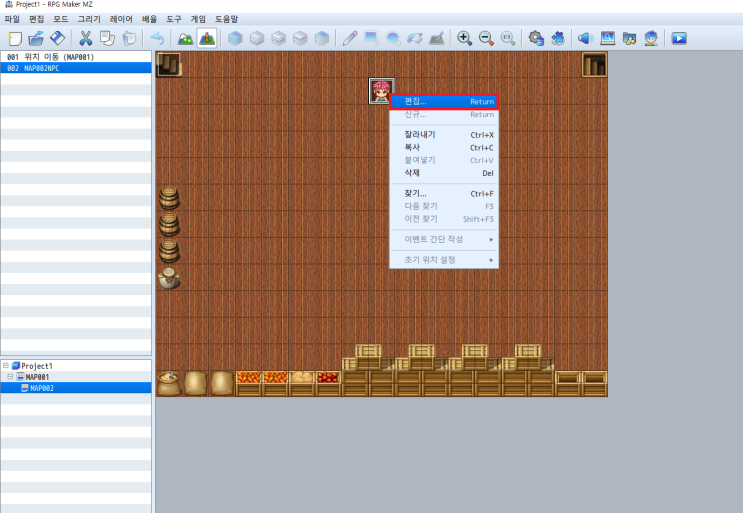Image resolution: width=743 pixels, height=513 pixels.
Task: Collapse the Project1 tree node
Action: coord(6,366)
